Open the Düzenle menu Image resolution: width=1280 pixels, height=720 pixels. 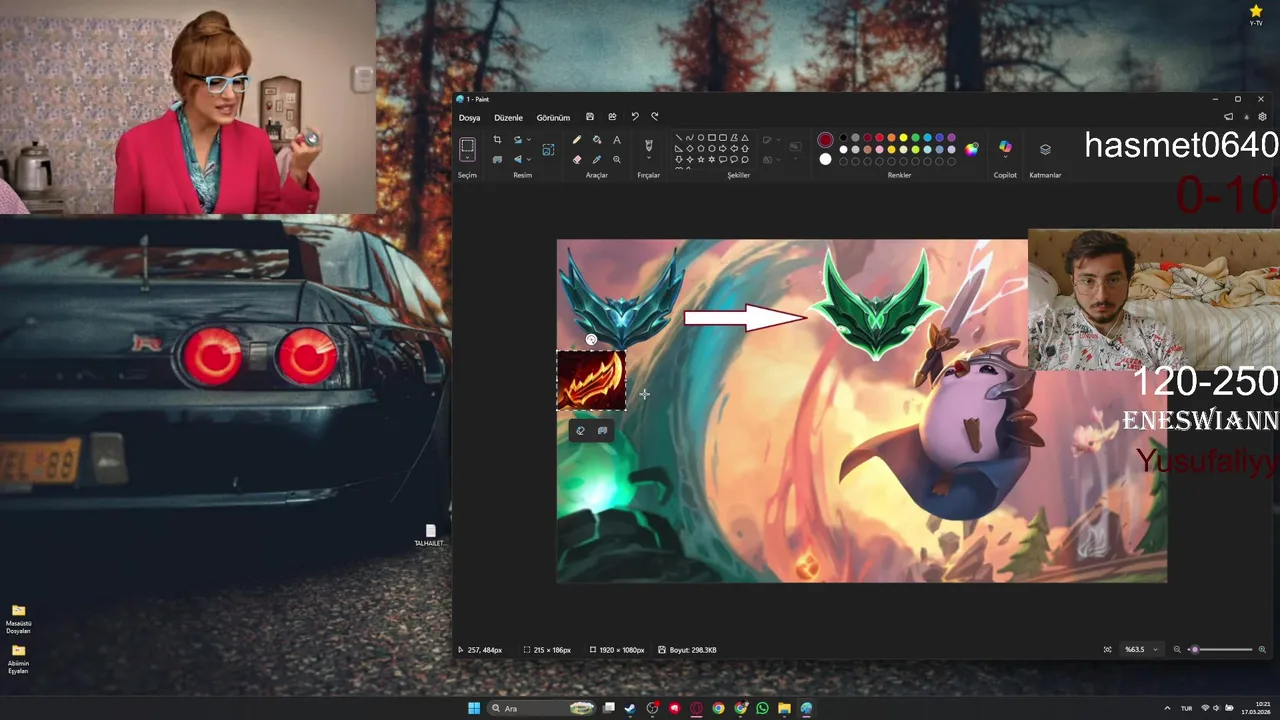coord(508,118)
